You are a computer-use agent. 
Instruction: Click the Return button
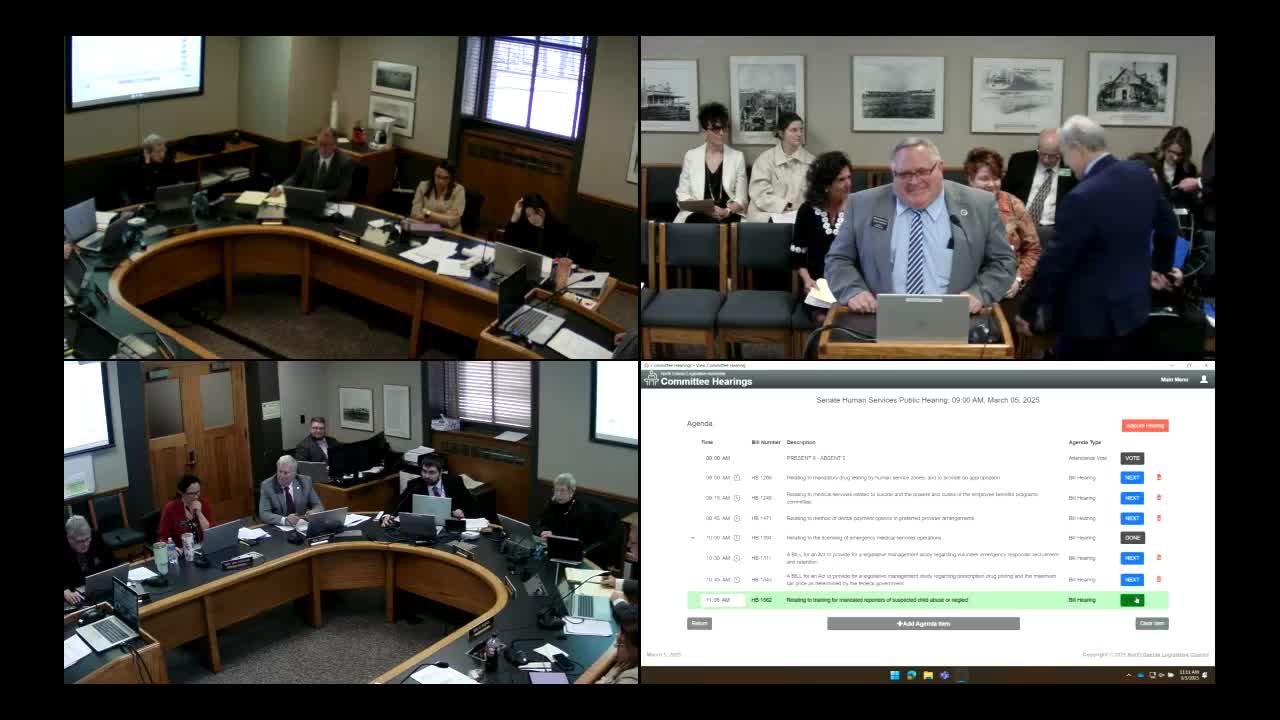click(x=699, y=623)
